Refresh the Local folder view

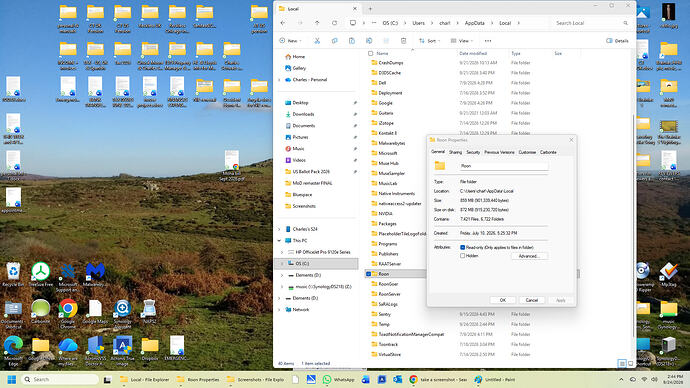[334, 23]
